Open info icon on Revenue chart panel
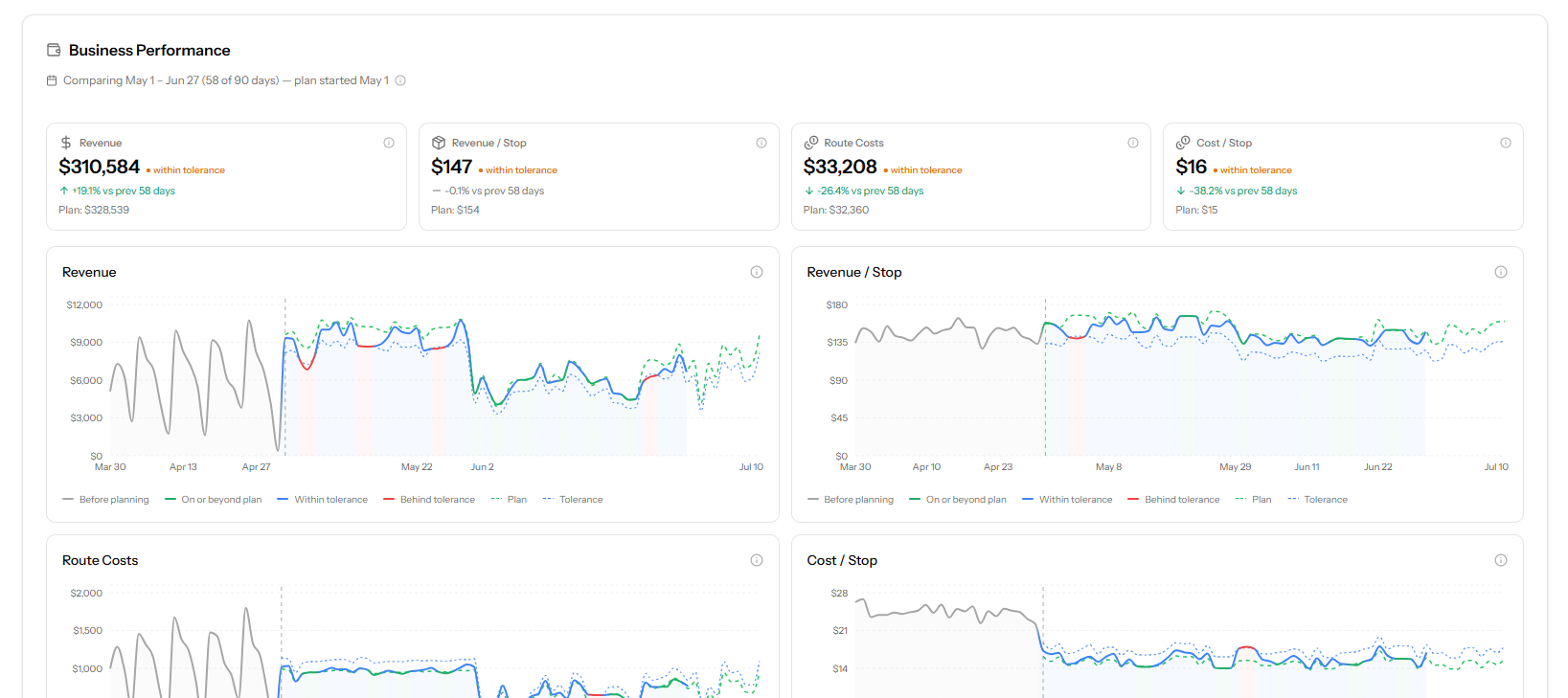Viewport: 1568px width, 698px height. [757, 272]
